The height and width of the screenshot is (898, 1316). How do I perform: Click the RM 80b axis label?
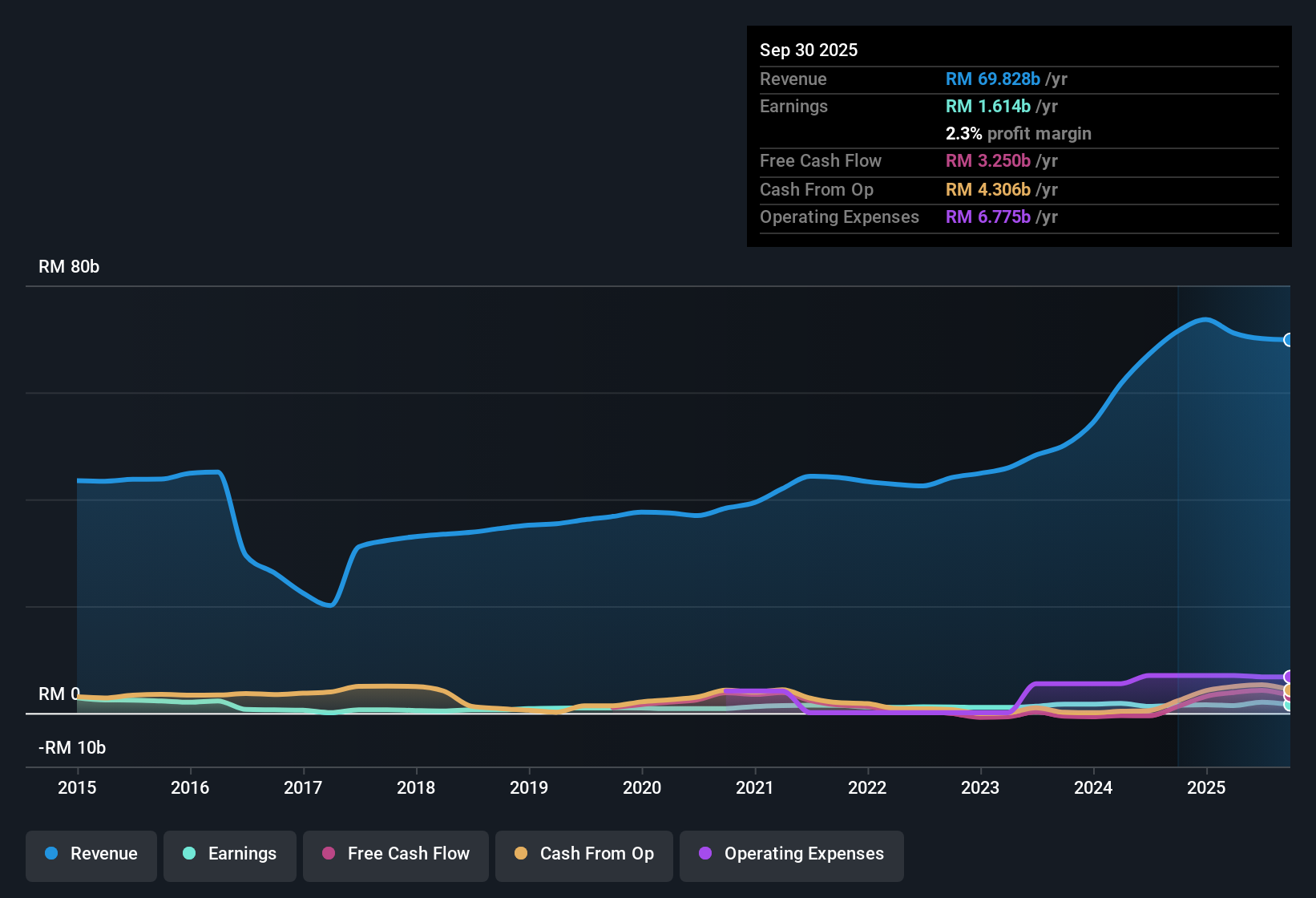pos(69,266)
